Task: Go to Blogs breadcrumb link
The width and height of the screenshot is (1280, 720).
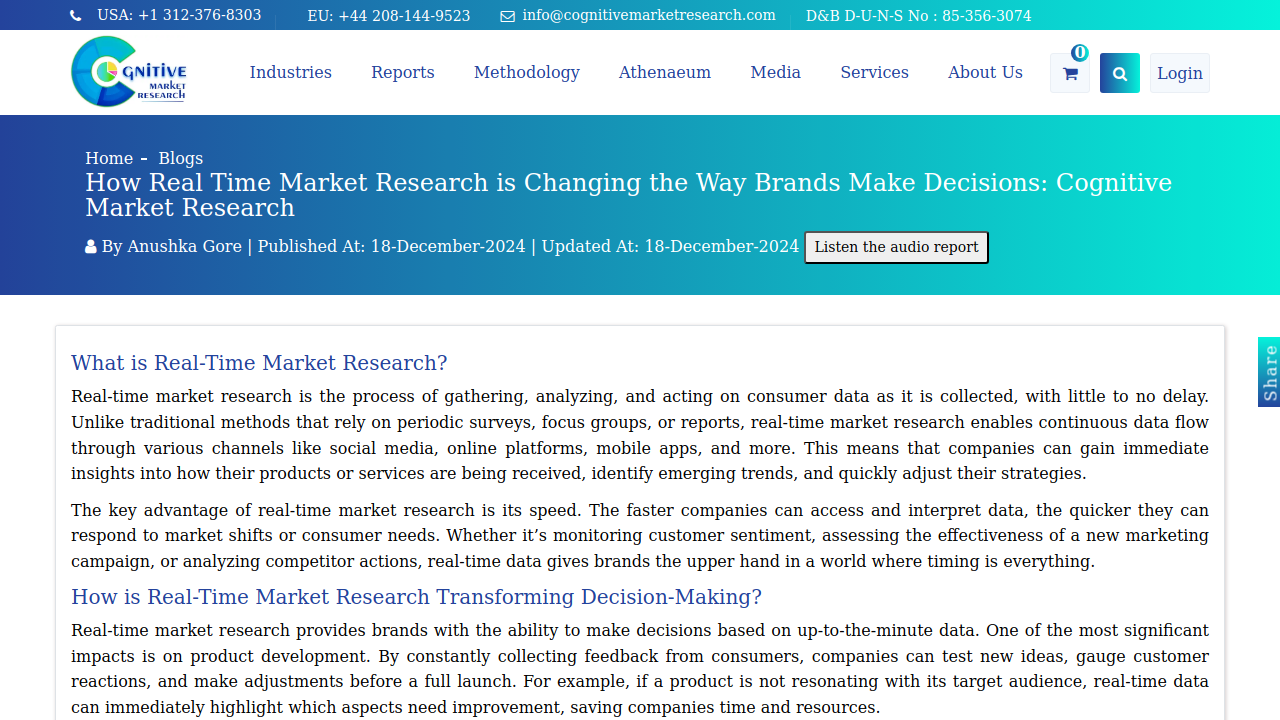Action: [x=181, y=158]
